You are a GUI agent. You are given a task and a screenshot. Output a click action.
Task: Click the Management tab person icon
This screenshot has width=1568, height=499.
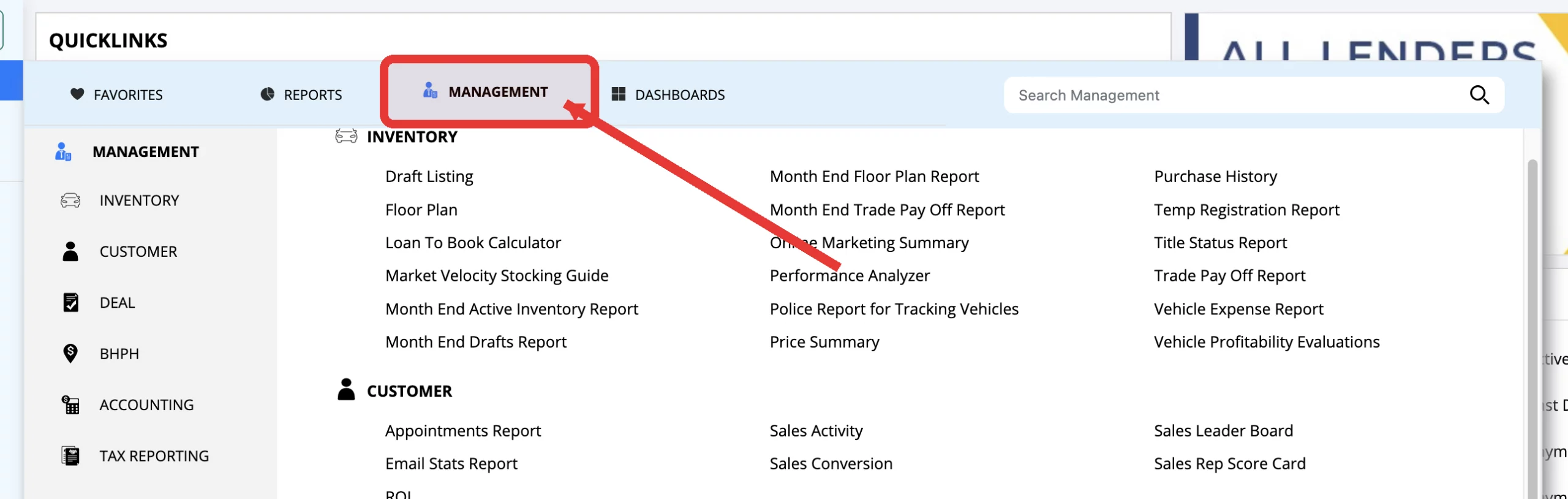430,91
